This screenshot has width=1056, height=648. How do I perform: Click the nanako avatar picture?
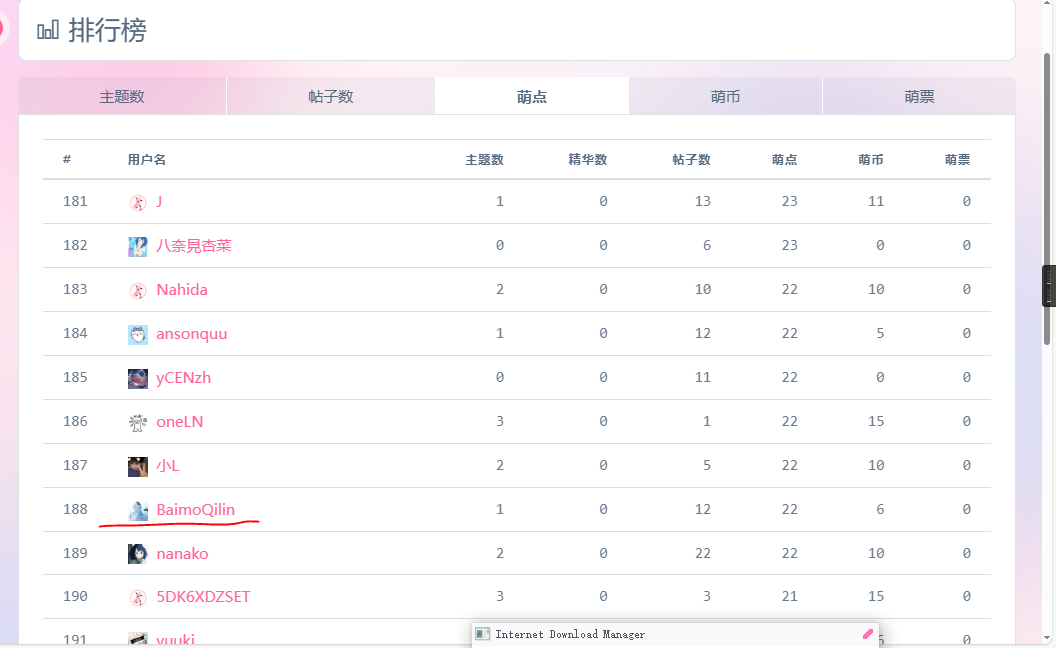[138, 554]
